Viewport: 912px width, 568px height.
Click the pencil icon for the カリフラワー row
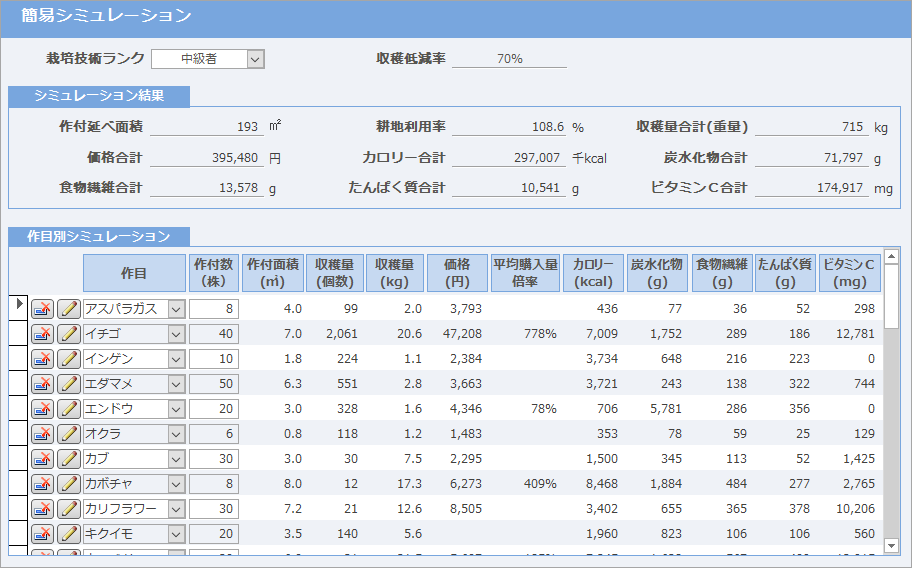tap(68, 509)
